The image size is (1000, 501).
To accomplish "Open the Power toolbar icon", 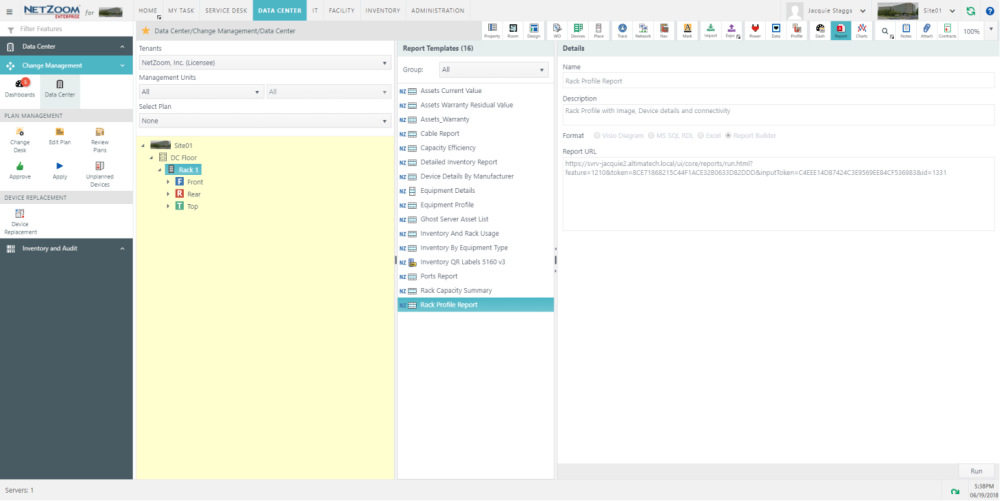I will [x=754, y=31].
